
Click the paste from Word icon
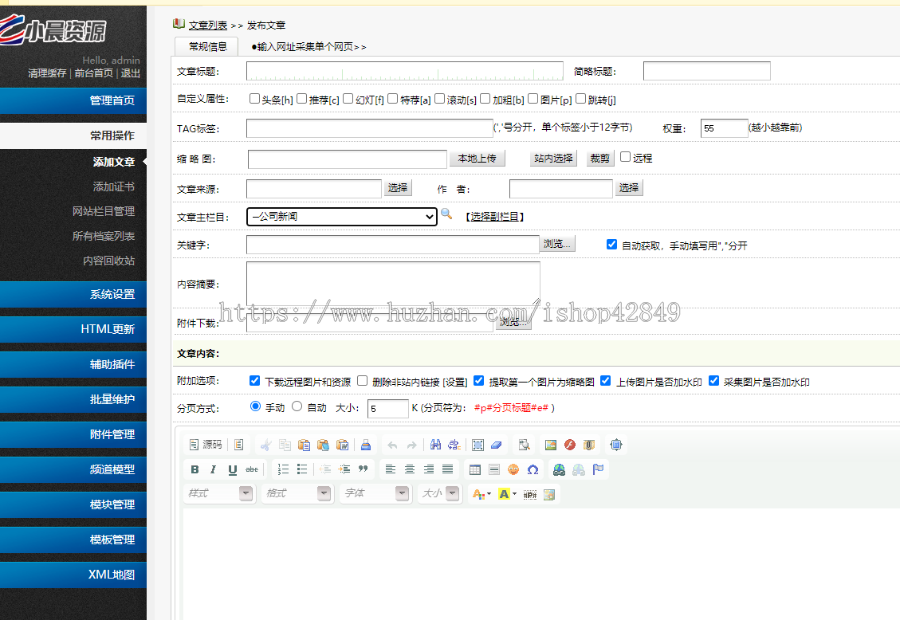342,445
